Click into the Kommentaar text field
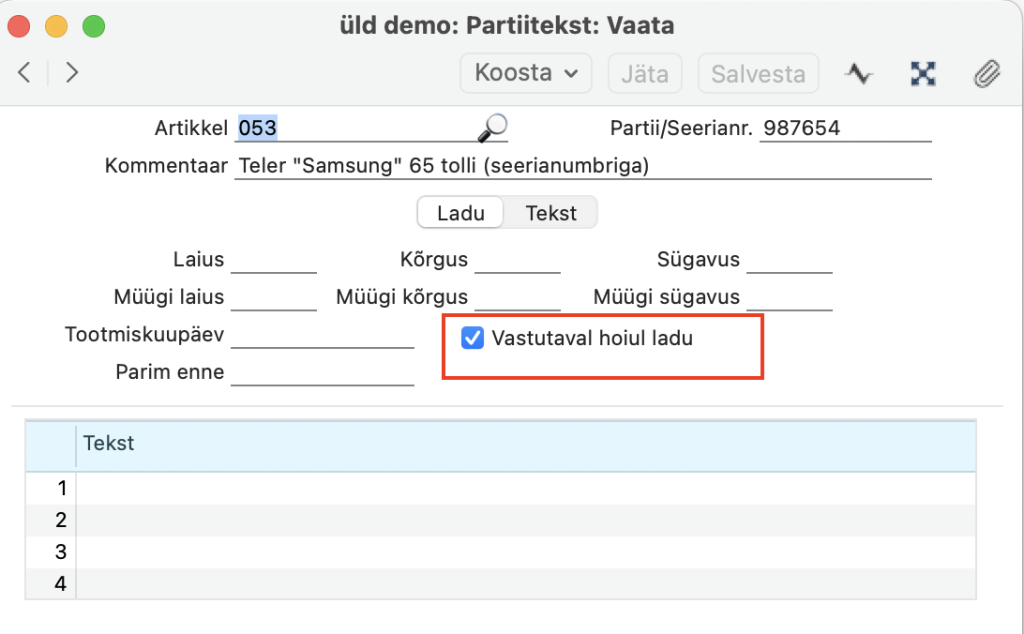Viewport: 1024px width, 634px height. (582, 166)
